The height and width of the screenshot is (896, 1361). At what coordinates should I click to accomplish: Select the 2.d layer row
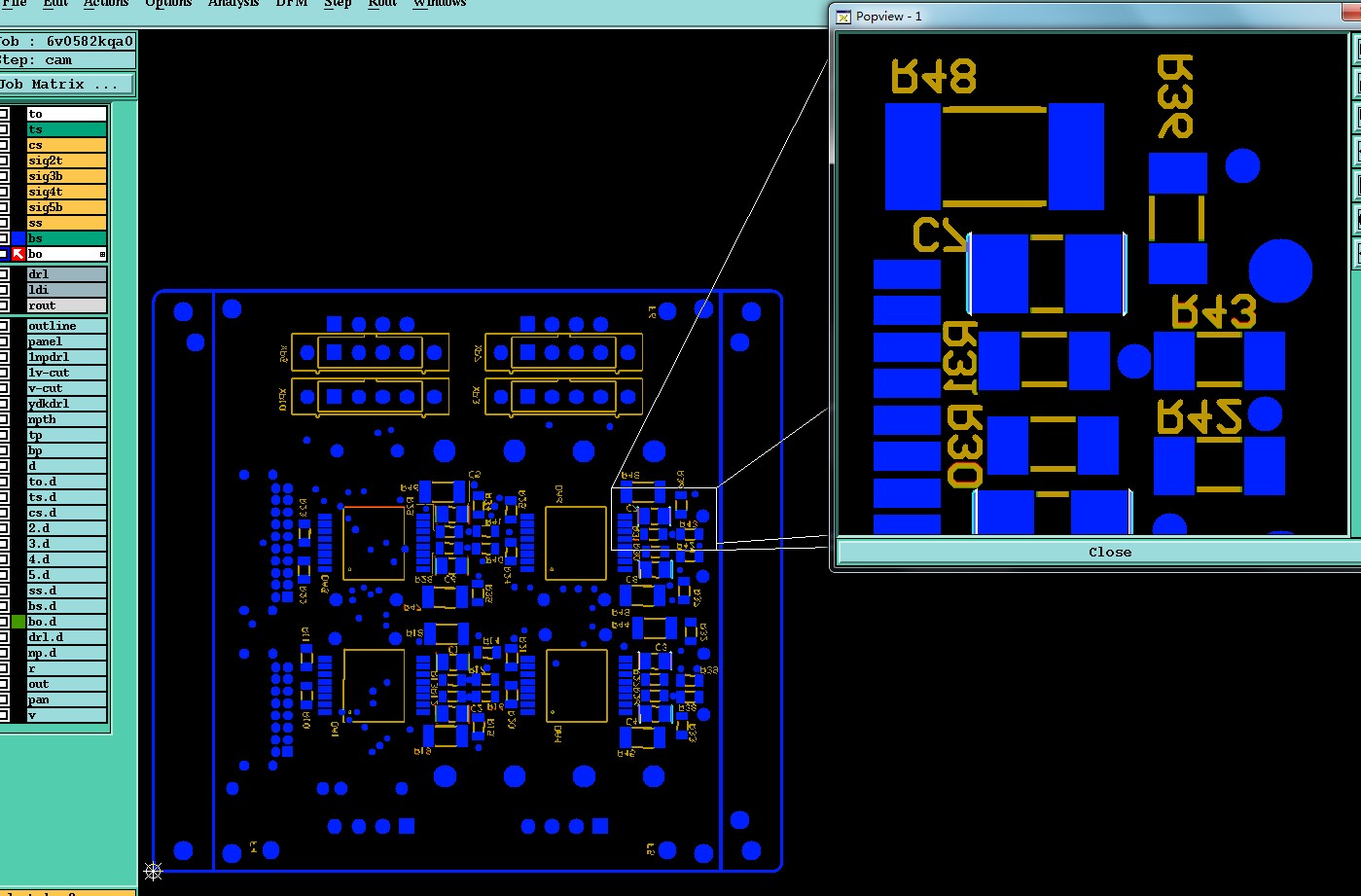click(66, 528)
